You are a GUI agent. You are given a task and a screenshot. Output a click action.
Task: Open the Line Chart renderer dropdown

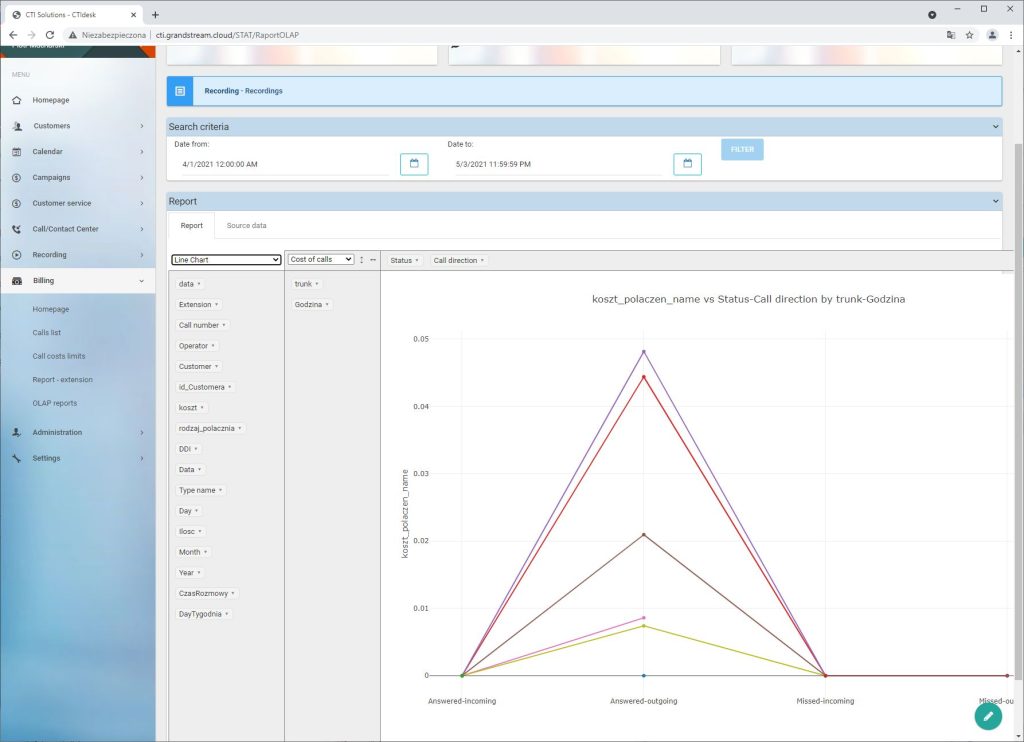(x=226, y=260)
